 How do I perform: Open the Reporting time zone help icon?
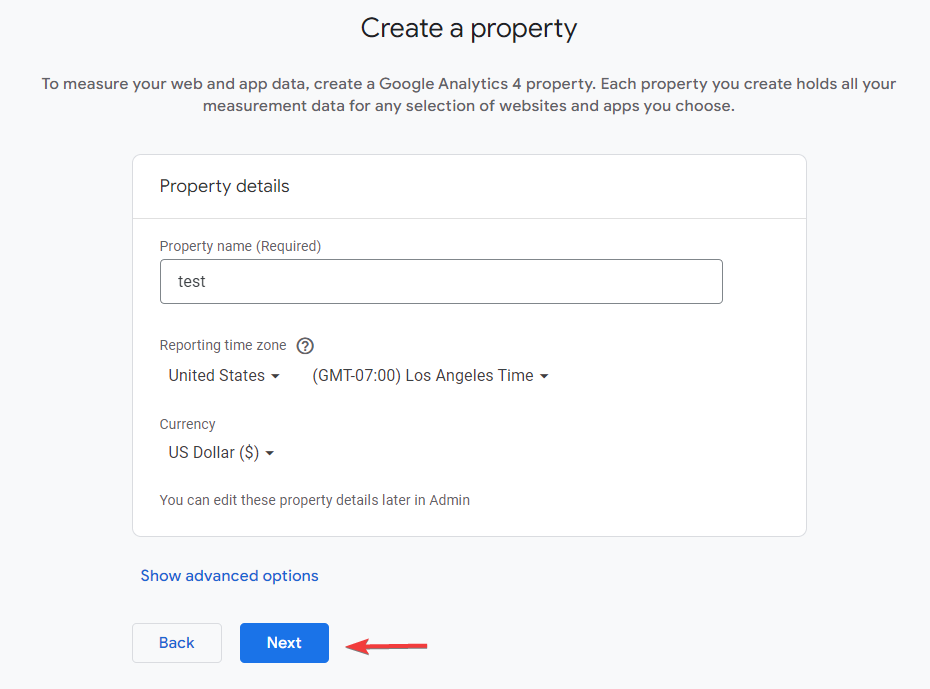[x=305, y=345]
